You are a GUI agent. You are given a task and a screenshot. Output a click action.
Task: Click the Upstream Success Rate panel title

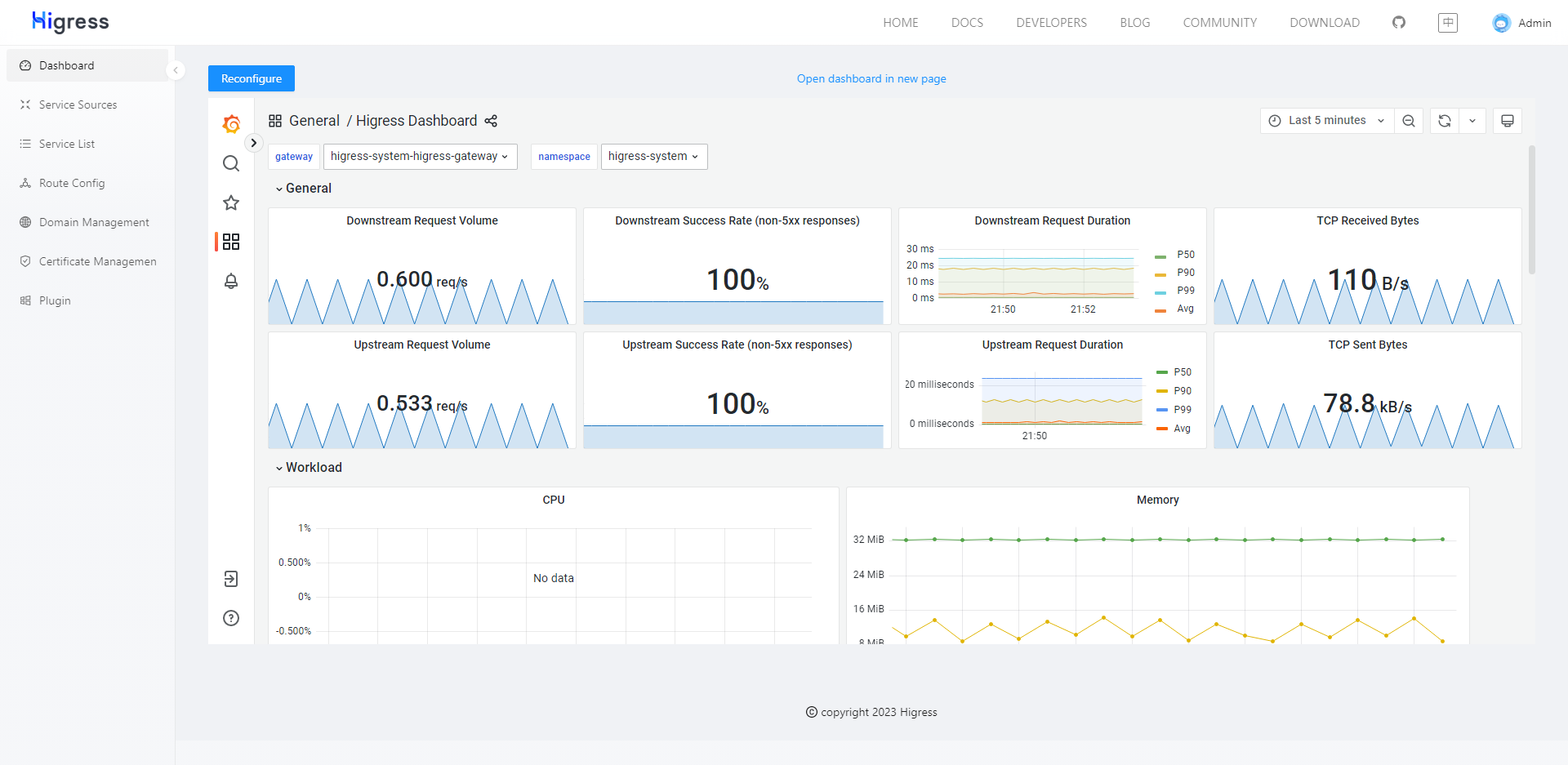pyautogui.click(x=737, y=345)
